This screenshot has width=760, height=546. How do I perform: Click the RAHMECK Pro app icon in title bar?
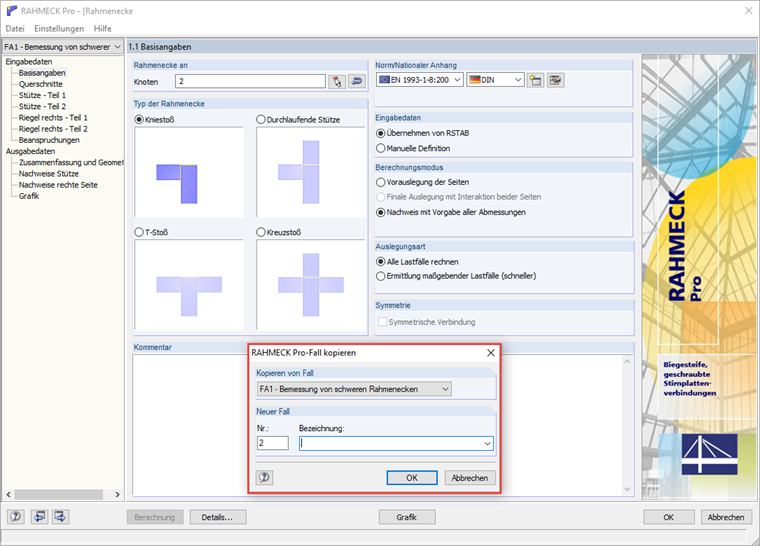click(11, 11)
